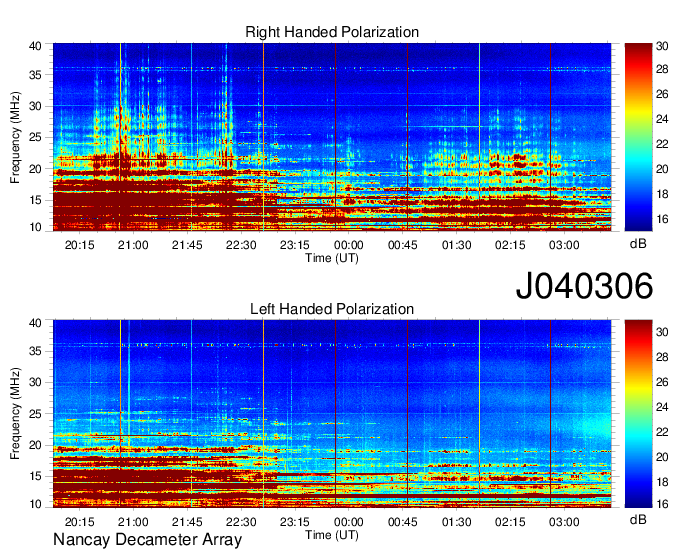The image size is (680, 552).
Task: Click the top plot's "Frequency (MHz)" axis label
Action: click(15, 137)
